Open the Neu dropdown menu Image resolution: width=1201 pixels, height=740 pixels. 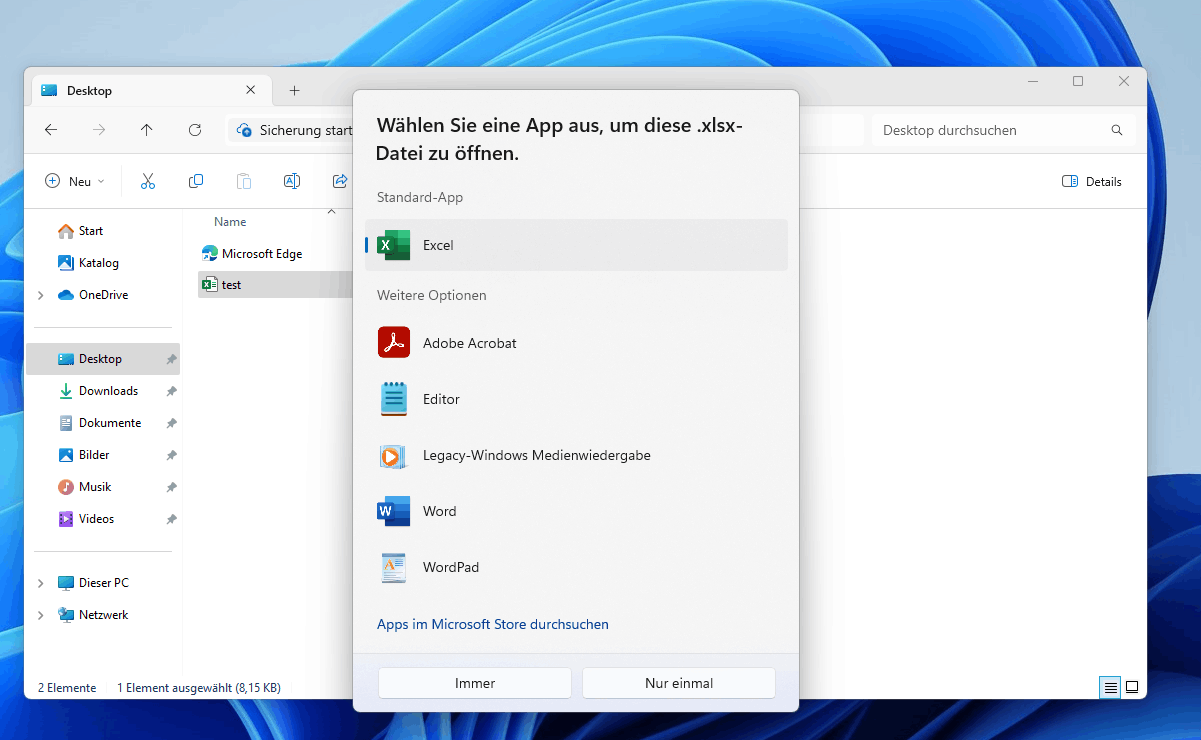tap(75, 181)
